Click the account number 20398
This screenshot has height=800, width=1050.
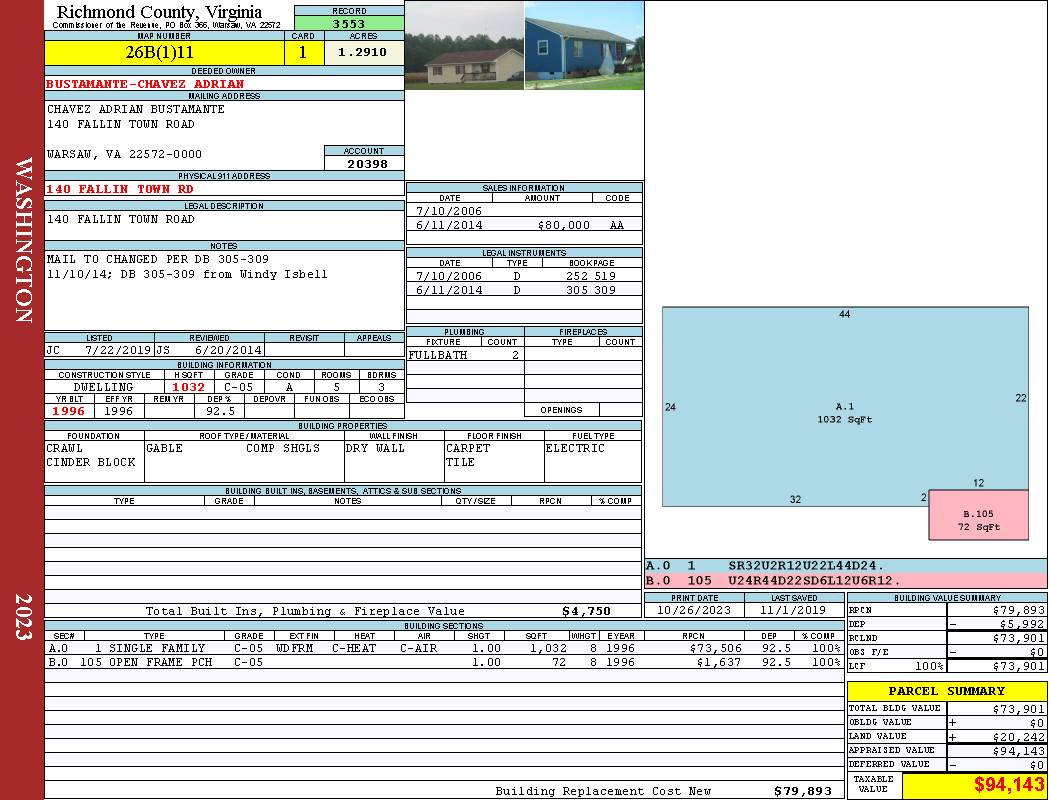[x=364, y=163]
